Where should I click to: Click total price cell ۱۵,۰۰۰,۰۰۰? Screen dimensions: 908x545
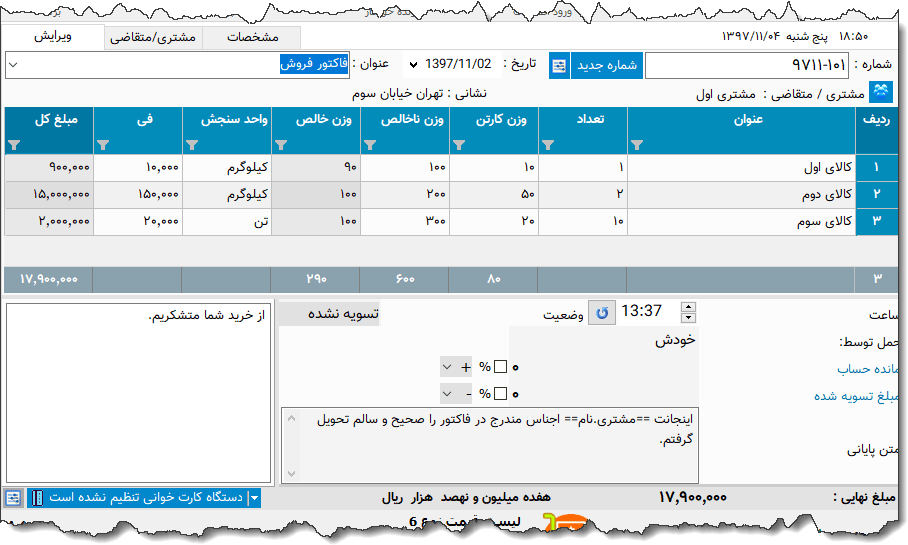coord(49,195)
